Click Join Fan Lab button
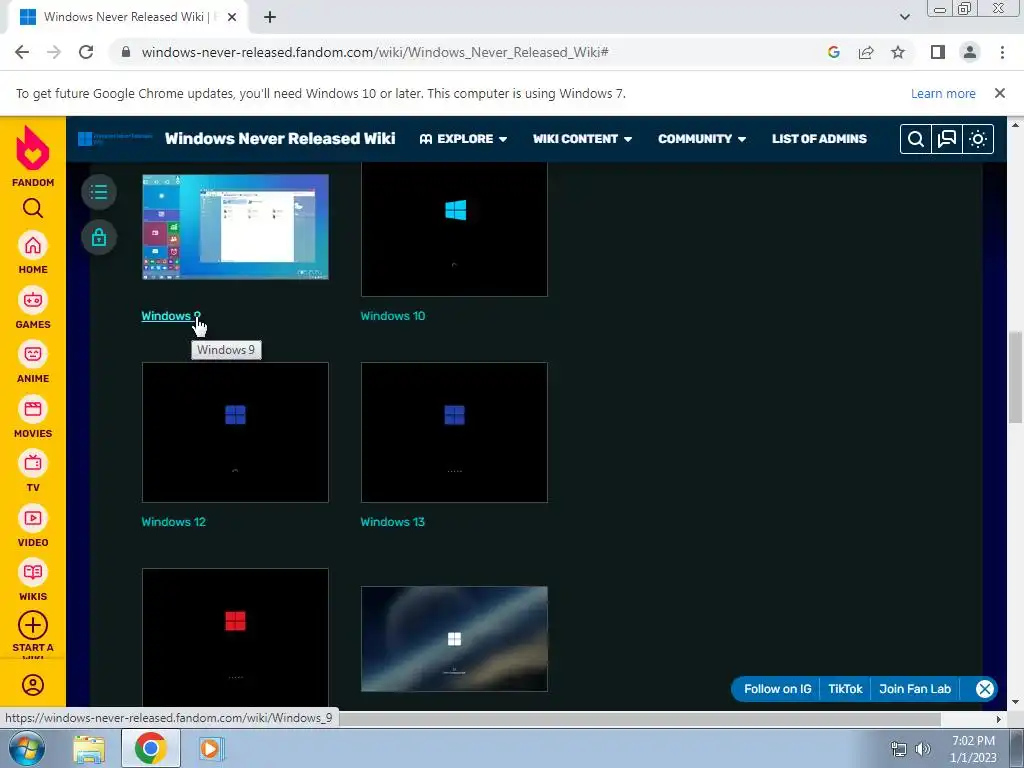 click(914, 689)
